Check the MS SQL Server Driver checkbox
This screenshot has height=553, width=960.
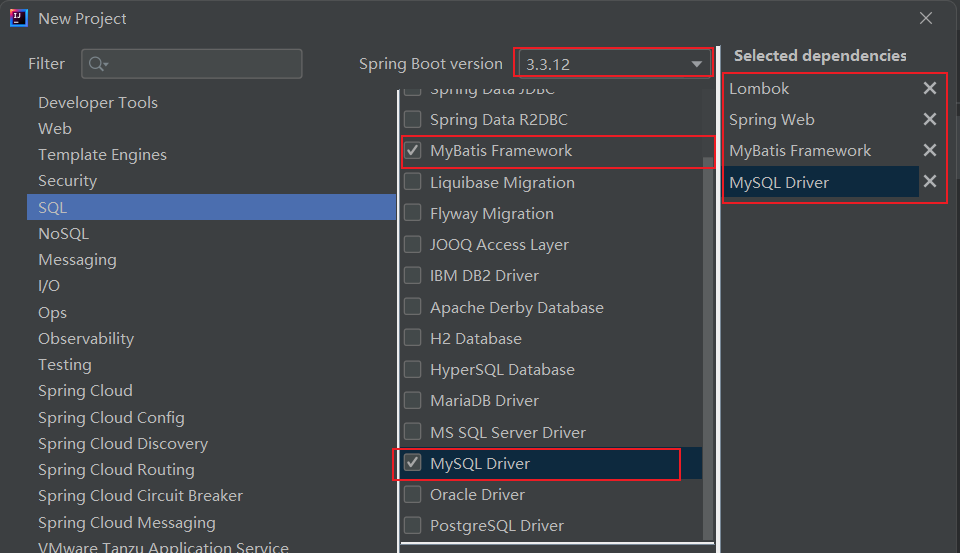click(x=413, y=432)
